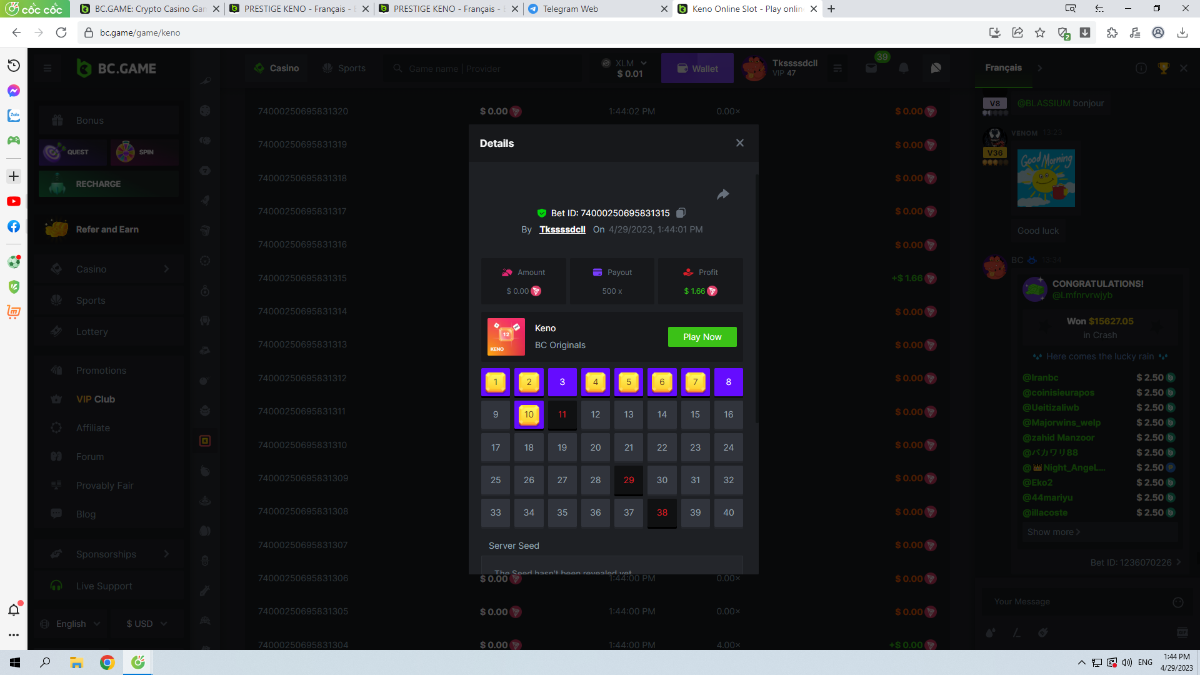Copy the Bet ID with the copy icon
The image size is (1200, 675).
point(681,213)
